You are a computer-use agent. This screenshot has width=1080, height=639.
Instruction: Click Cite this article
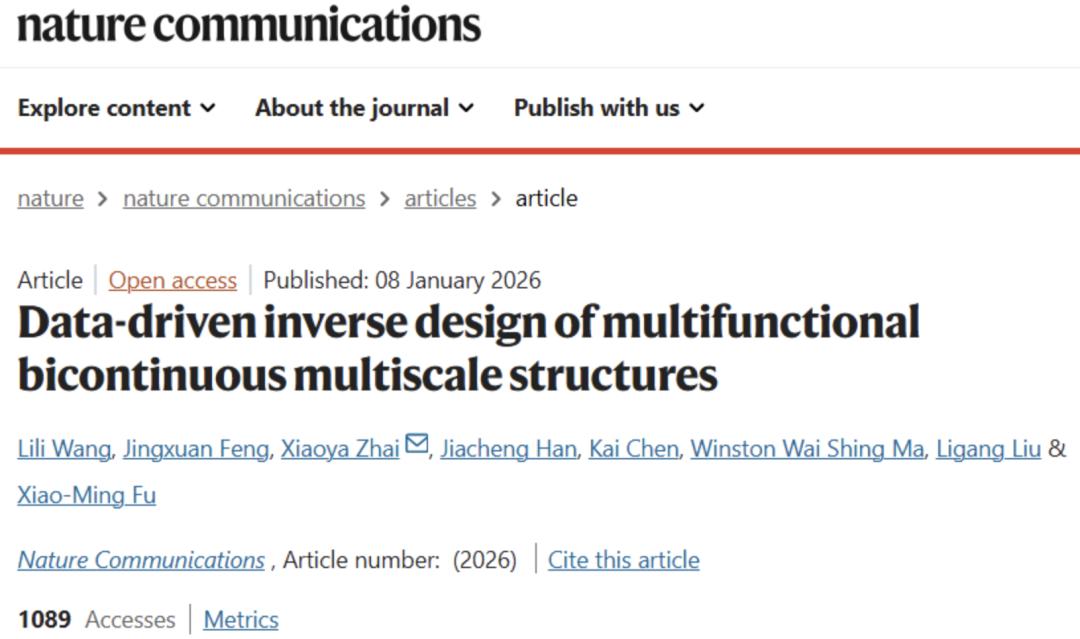623,560
